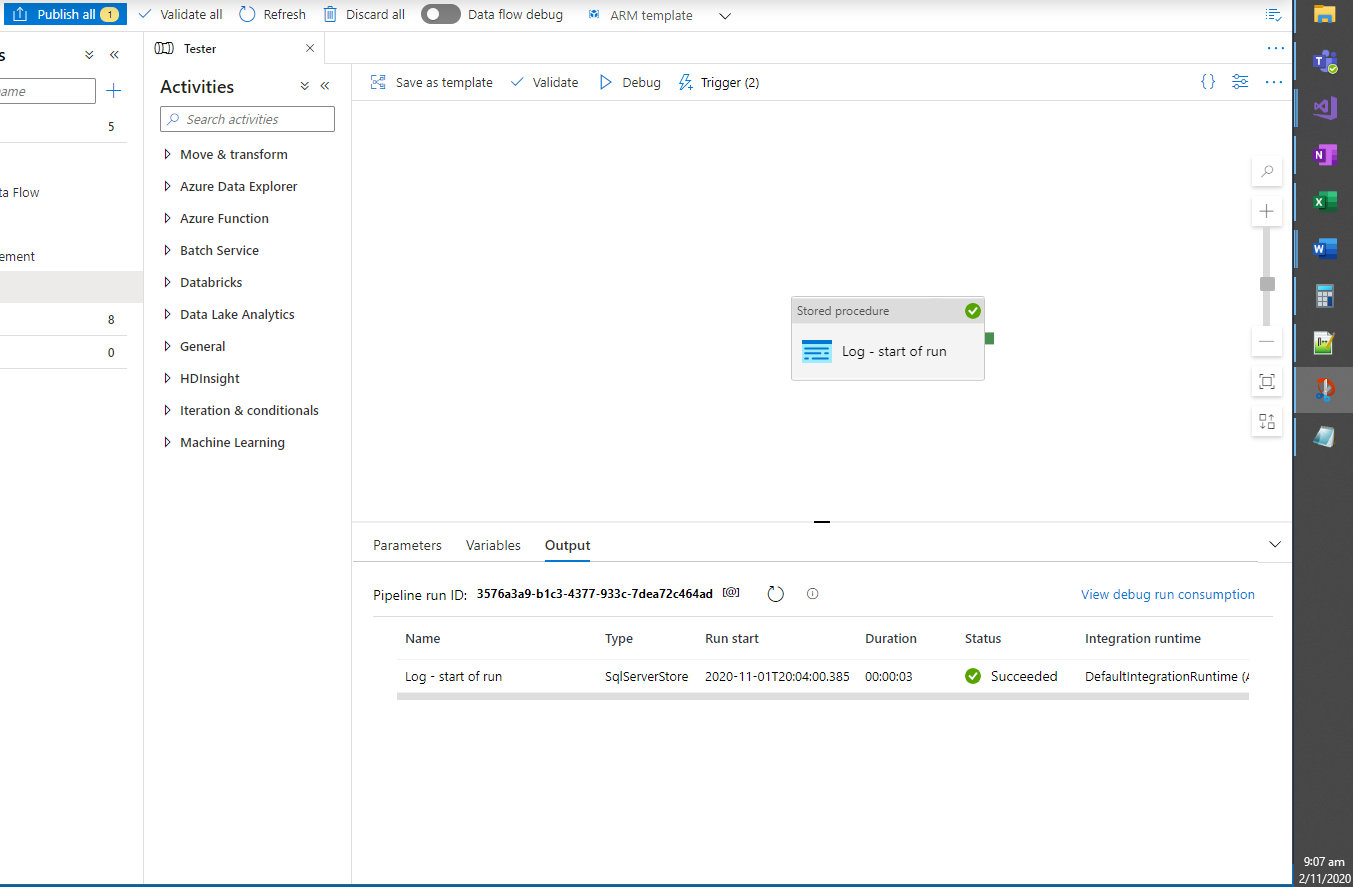Click the Log - start of run output row
Viewport: 1353px width, 887px height.
tap(823, 677)
